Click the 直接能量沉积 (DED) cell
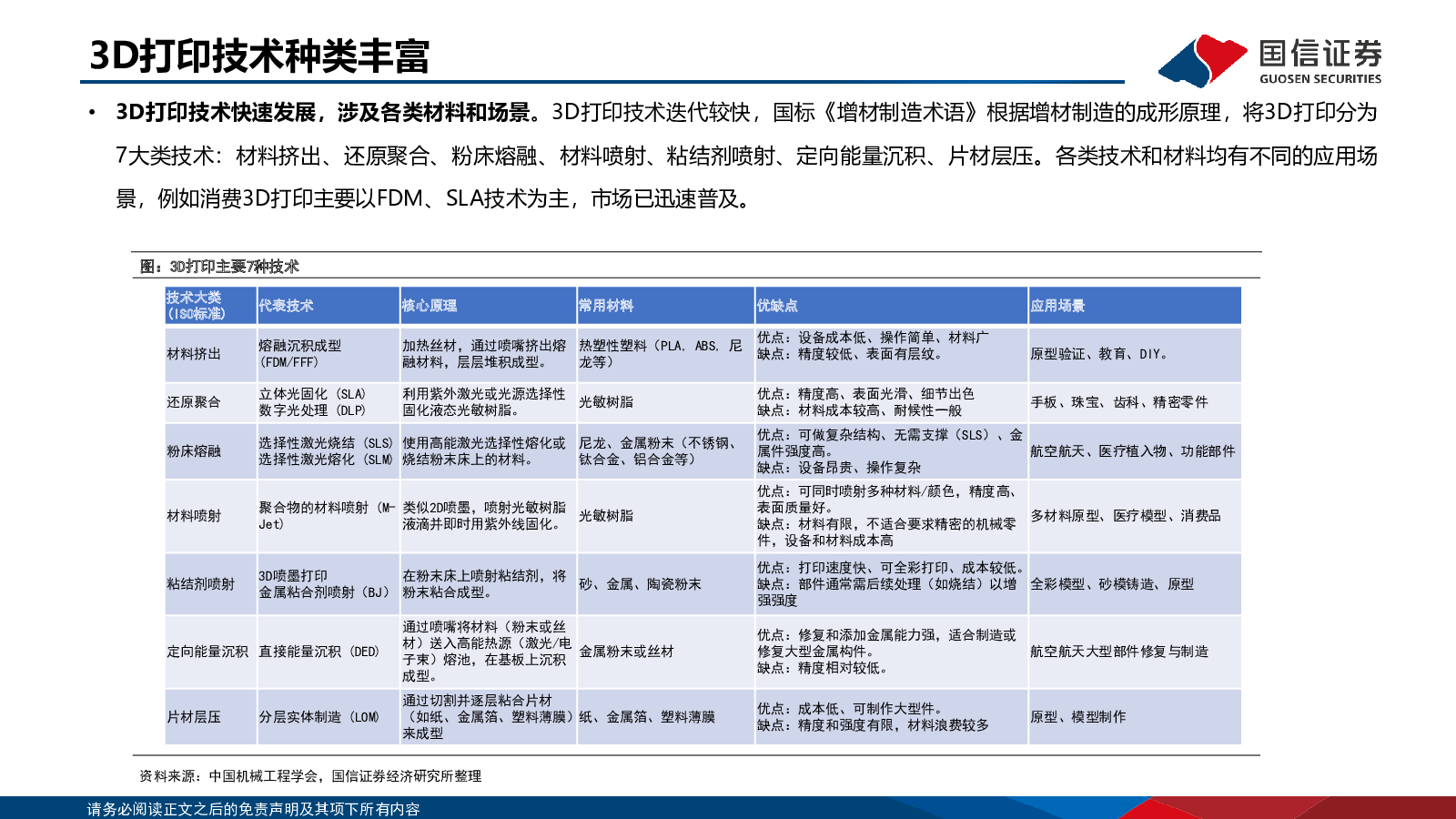Image resolution: width=1456 pixels, height=819 pixels. (318, 652)
